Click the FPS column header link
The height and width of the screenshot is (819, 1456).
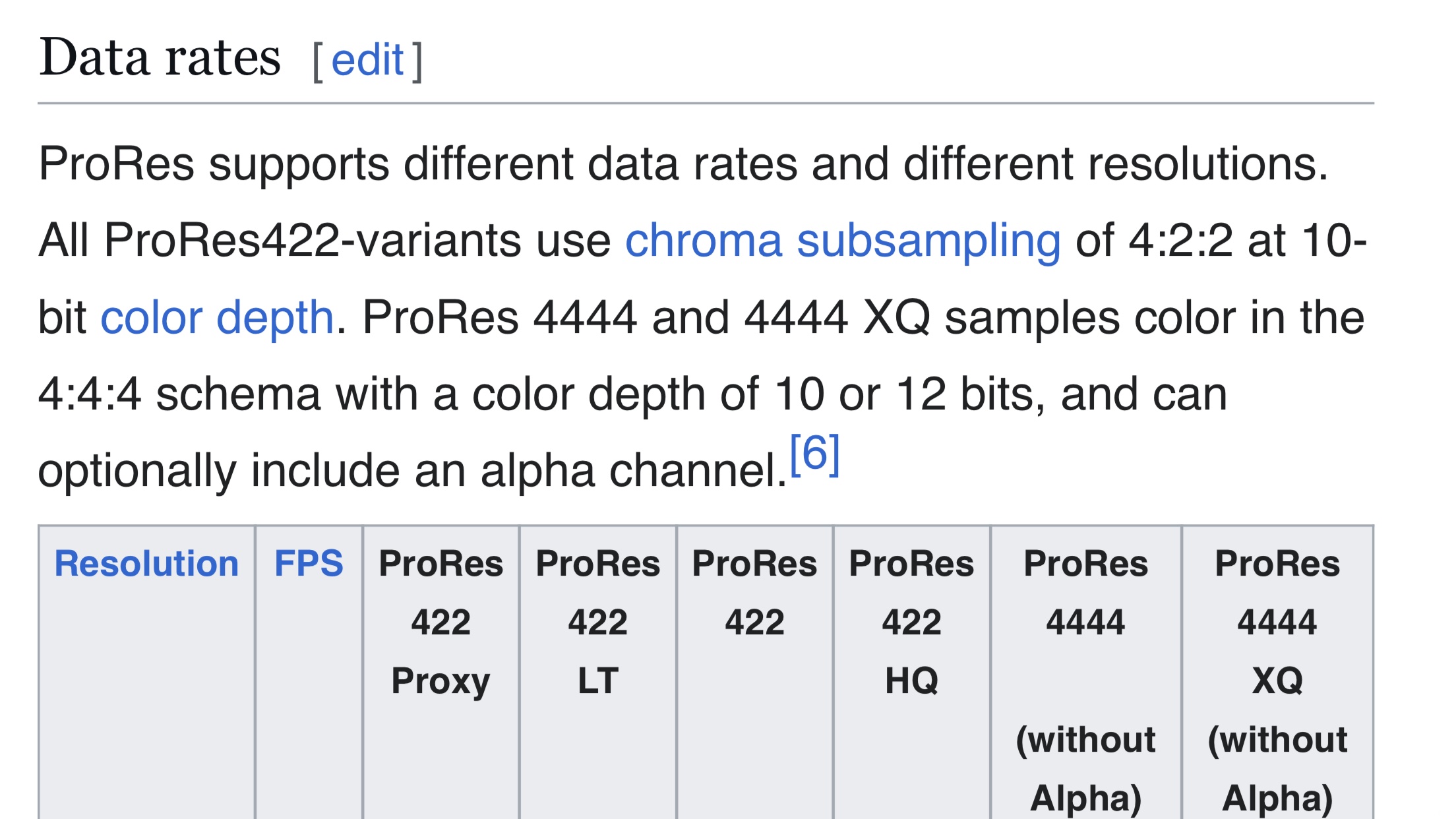tap(309, 564)
